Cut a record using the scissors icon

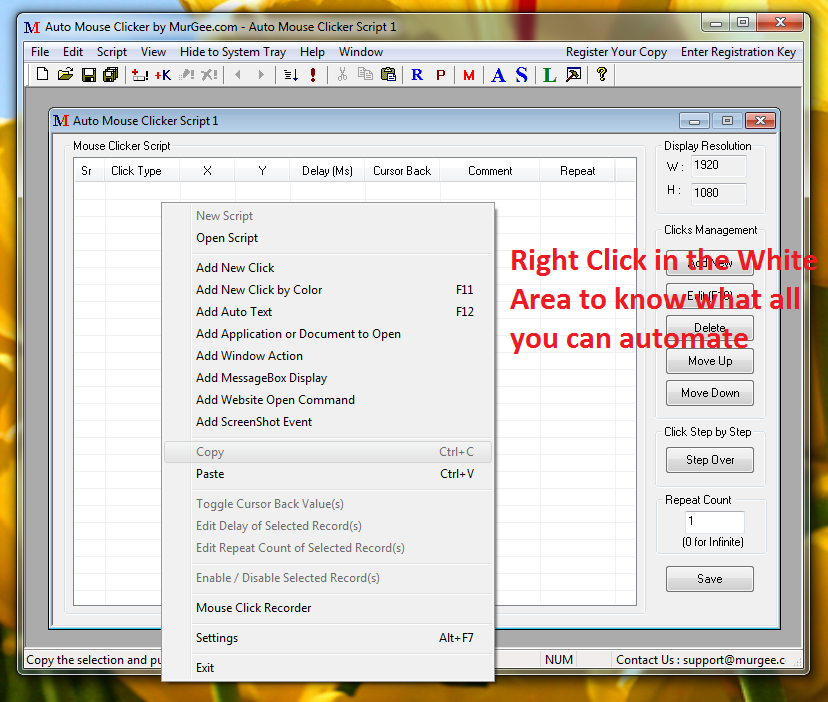[x=341, y=73]
